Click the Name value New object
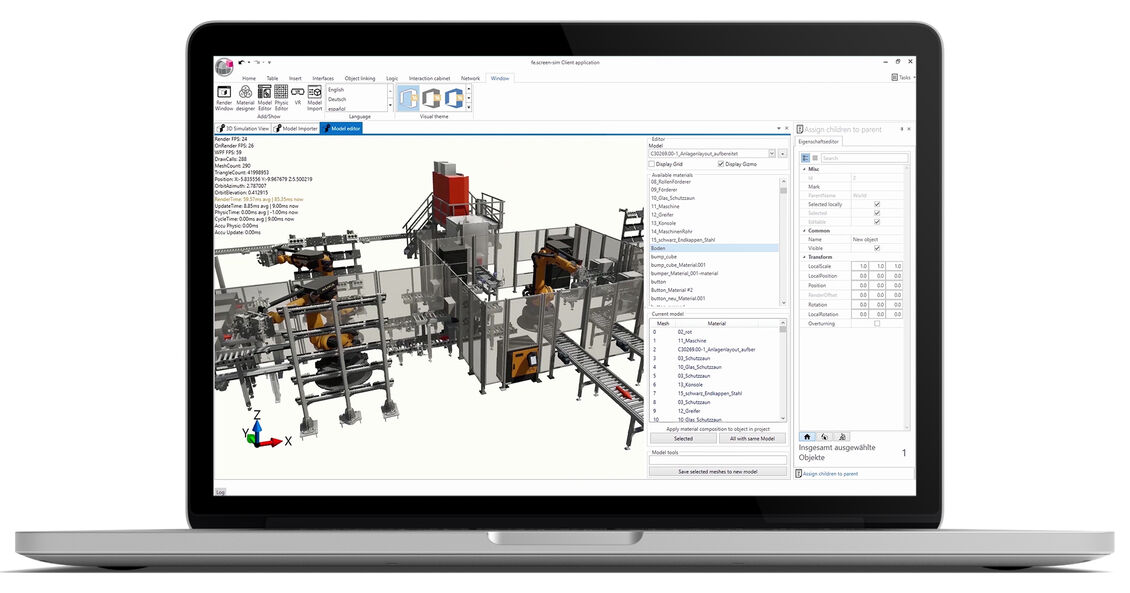Image resolution: width=1130 pixels, height=593 pixels. tap(865, 239)
